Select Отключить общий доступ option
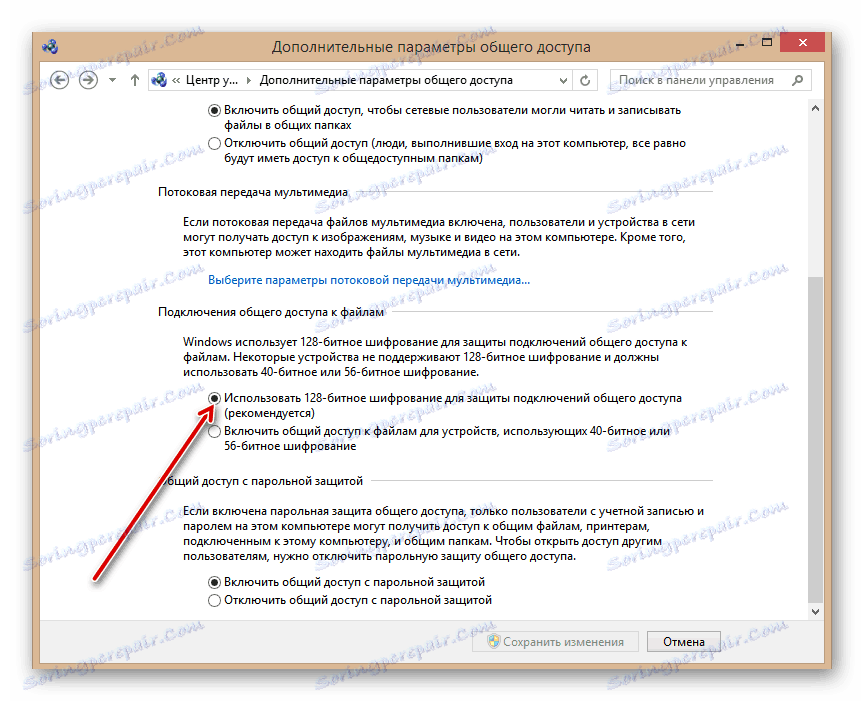Image resolution: width=864 pixels, height=701 pixels. 216,143
